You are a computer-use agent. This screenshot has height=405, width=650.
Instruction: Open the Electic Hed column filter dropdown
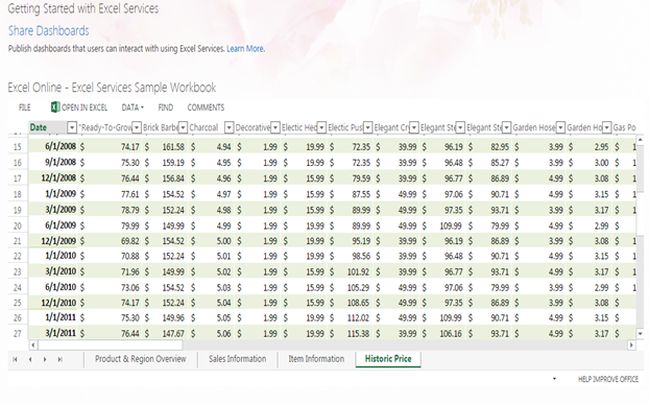(321, 127)
